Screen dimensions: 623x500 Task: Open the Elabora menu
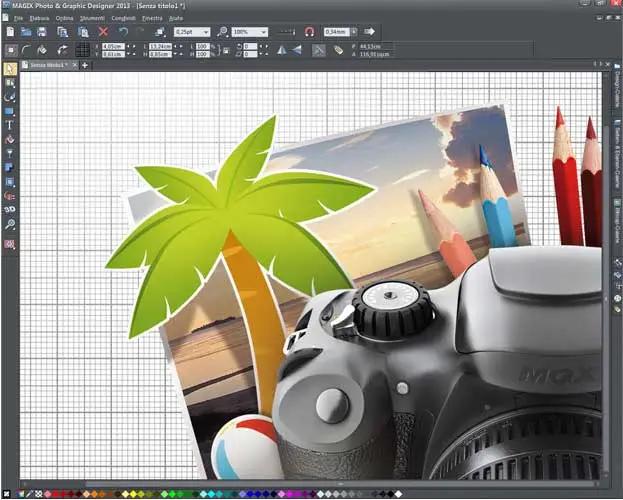pyautogui.click(x=39, y=18)
